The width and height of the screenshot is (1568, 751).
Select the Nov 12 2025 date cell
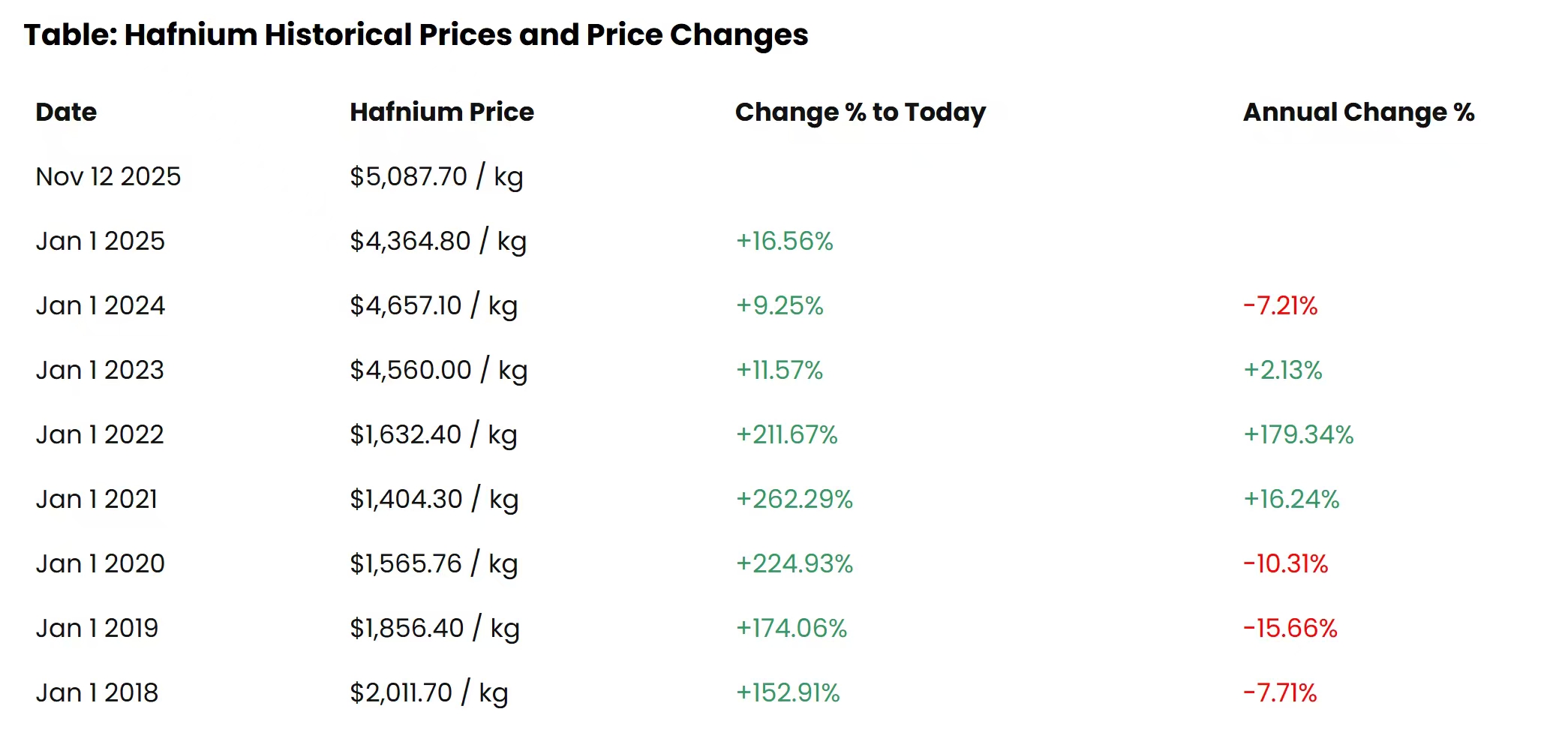tap(108, 177)
